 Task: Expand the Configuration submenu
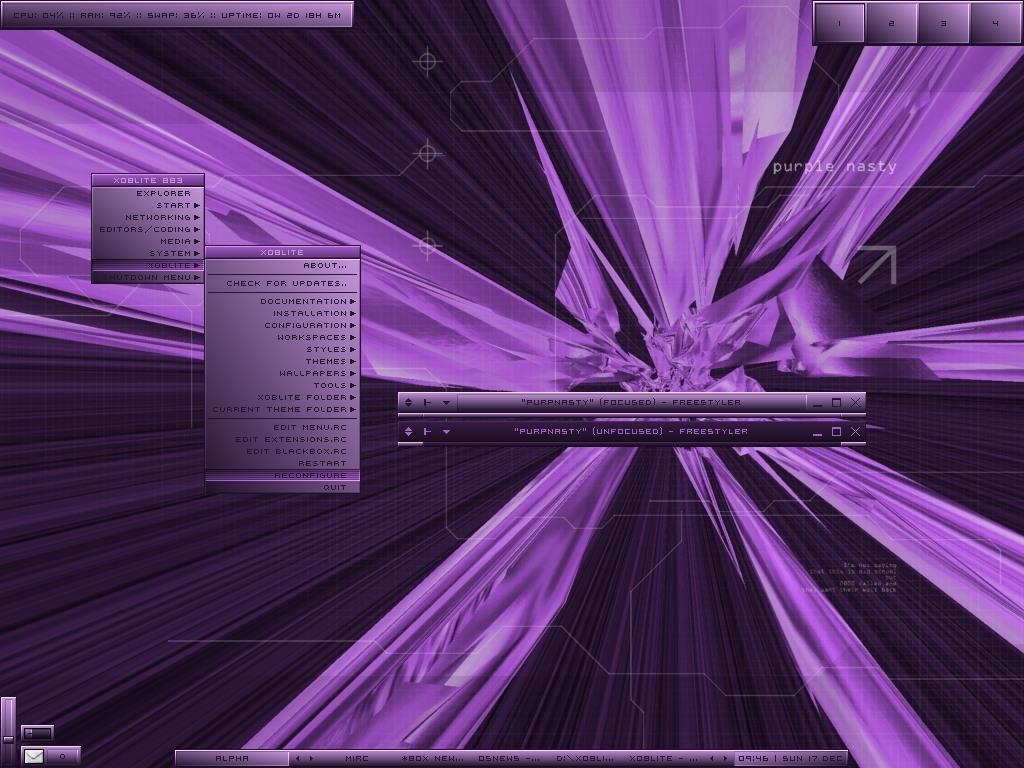click(283, 325)
